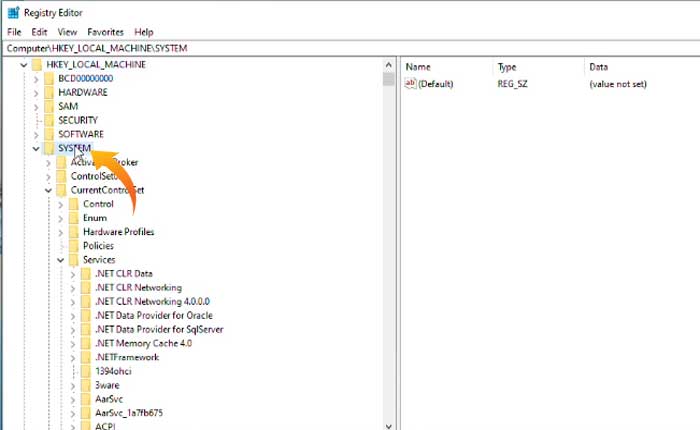Click the (value not set) data cell
Image resolution: width=700 pixels, height=430 pixels.
tap(618, 84)
